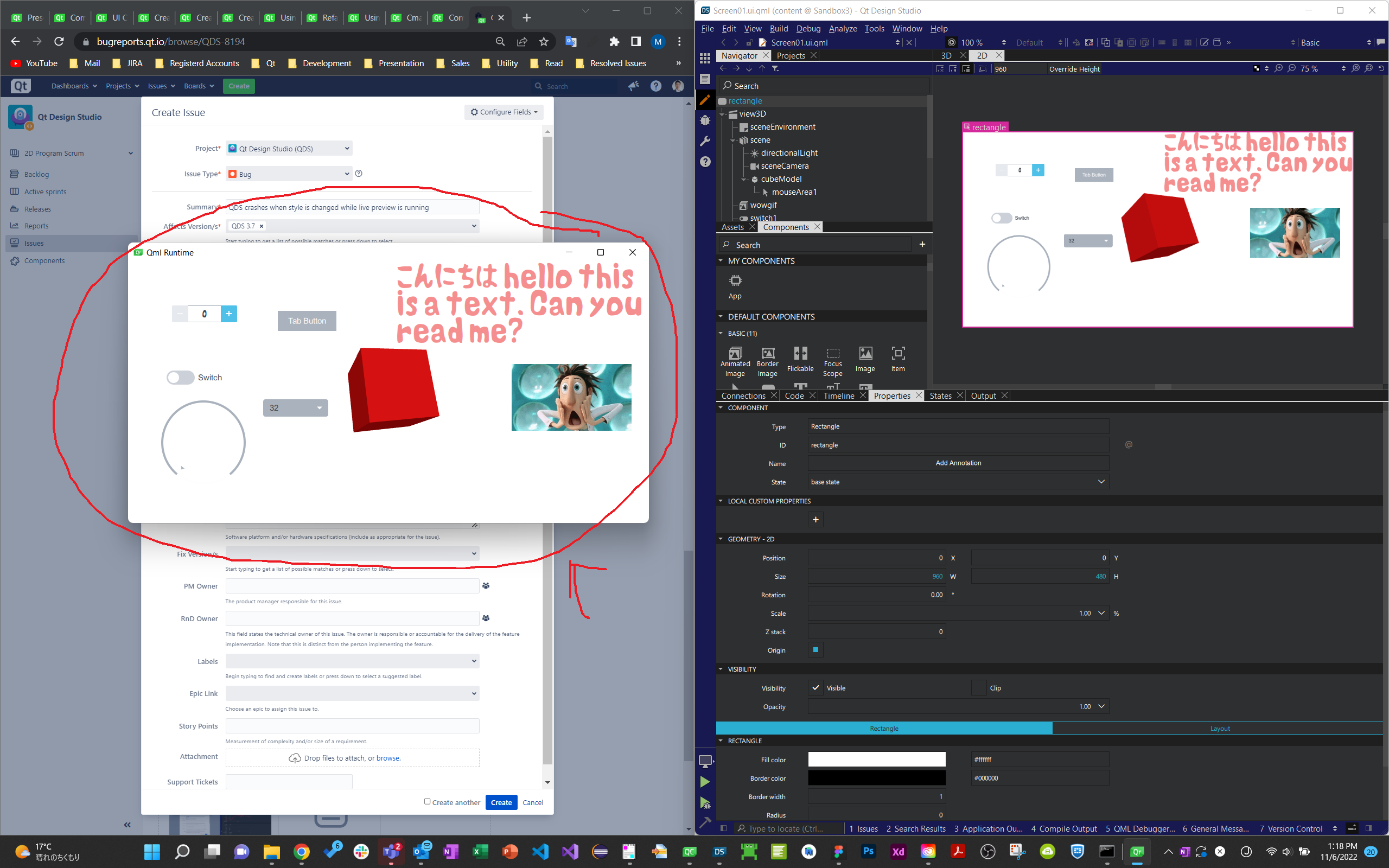Open the 32 combo box in Qml Runtime
Viewport: 1389px width, 868px height.
click(x=296, y=407)
